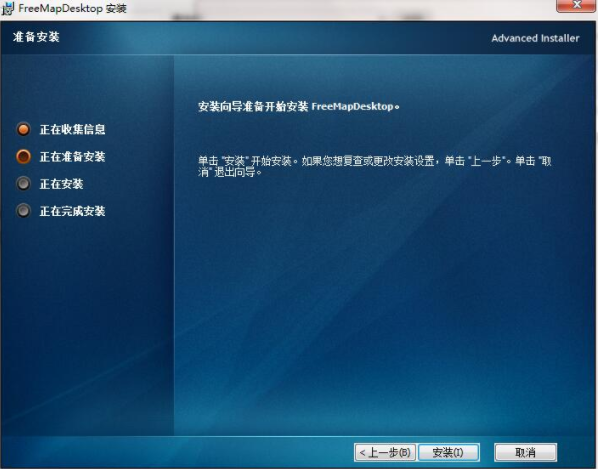Click the gray 正在完成安装 step indicator

24,211
